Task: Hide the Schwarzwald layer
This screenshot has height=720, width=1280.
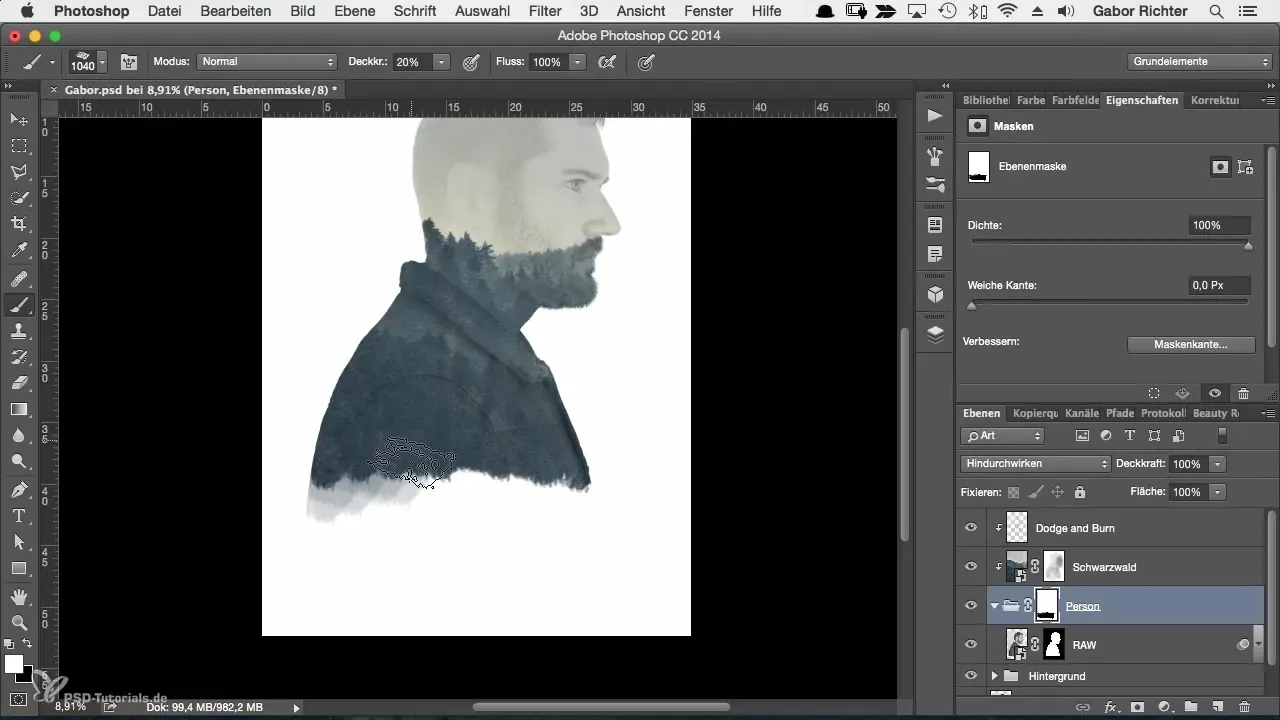Action: 970,567
